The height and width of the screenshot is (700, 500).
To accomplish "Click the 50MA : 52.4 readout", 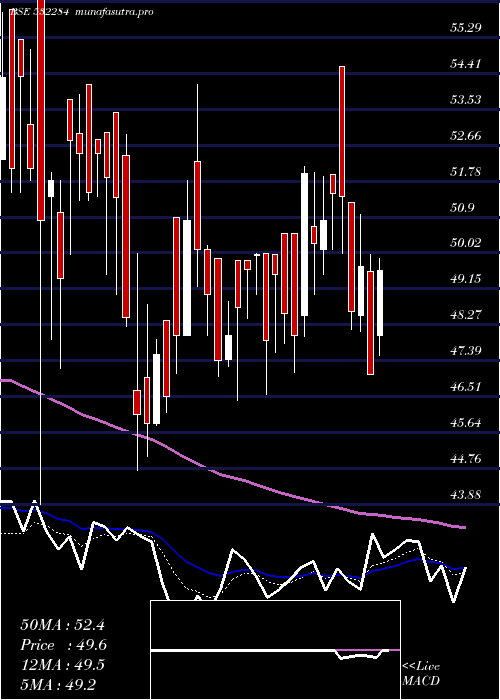I will click(62, 625).
